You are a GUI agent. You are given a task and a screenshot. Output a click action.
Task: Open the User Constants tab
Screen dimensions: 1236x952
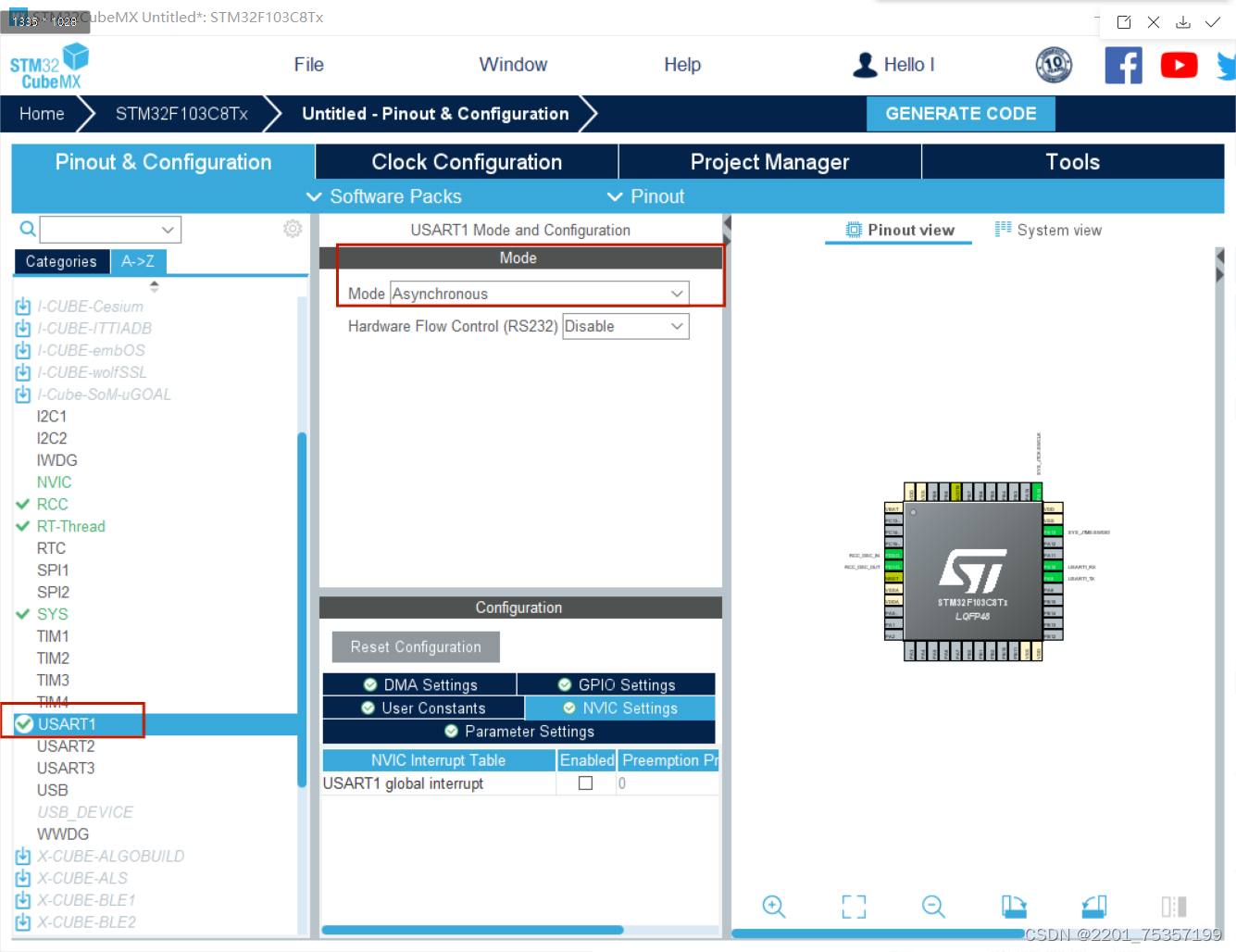pyautogui.click(x=423, y=708)
